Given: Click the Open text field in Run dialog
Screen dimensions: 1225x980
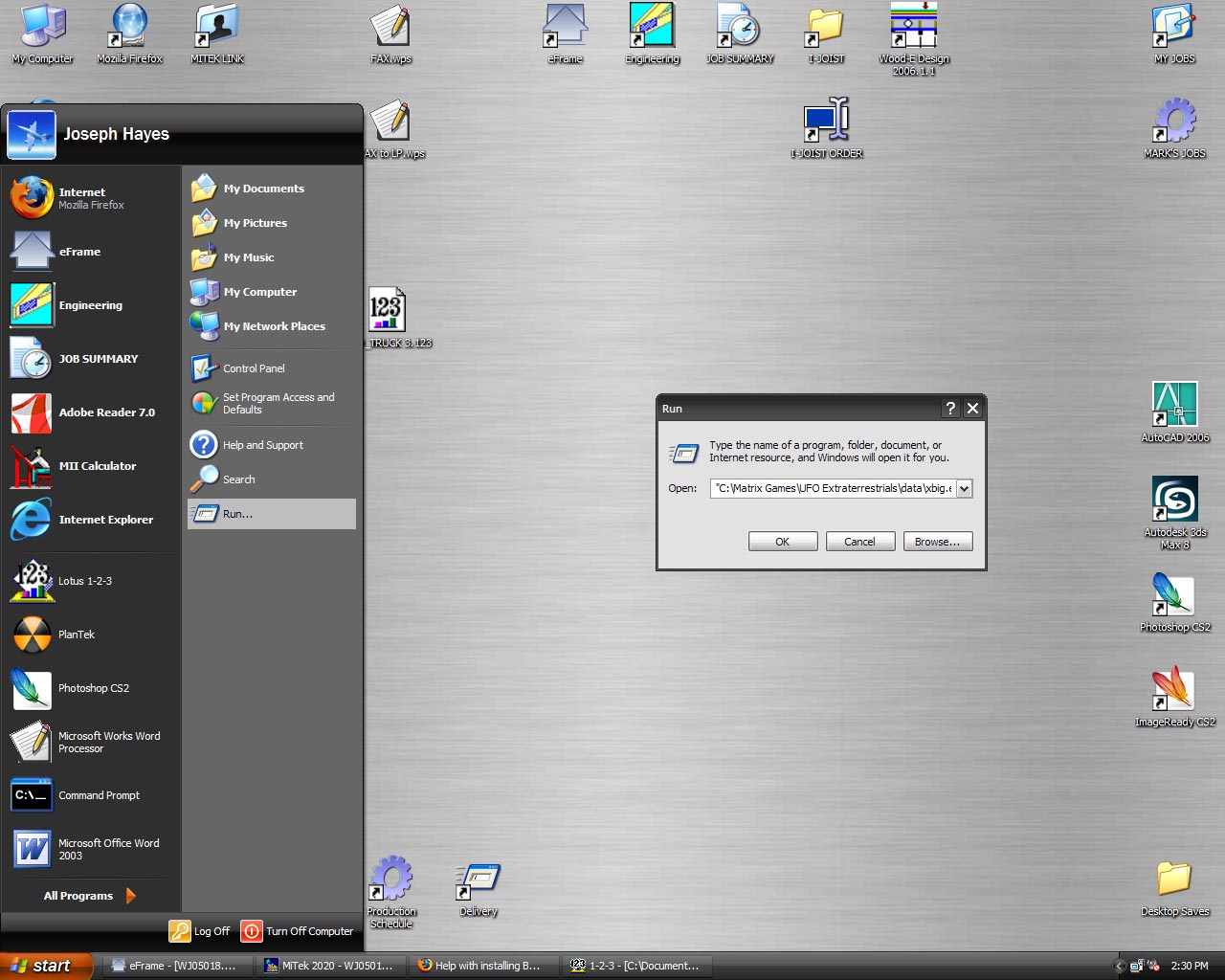Looking at the screenshot, I should (834, 488).
